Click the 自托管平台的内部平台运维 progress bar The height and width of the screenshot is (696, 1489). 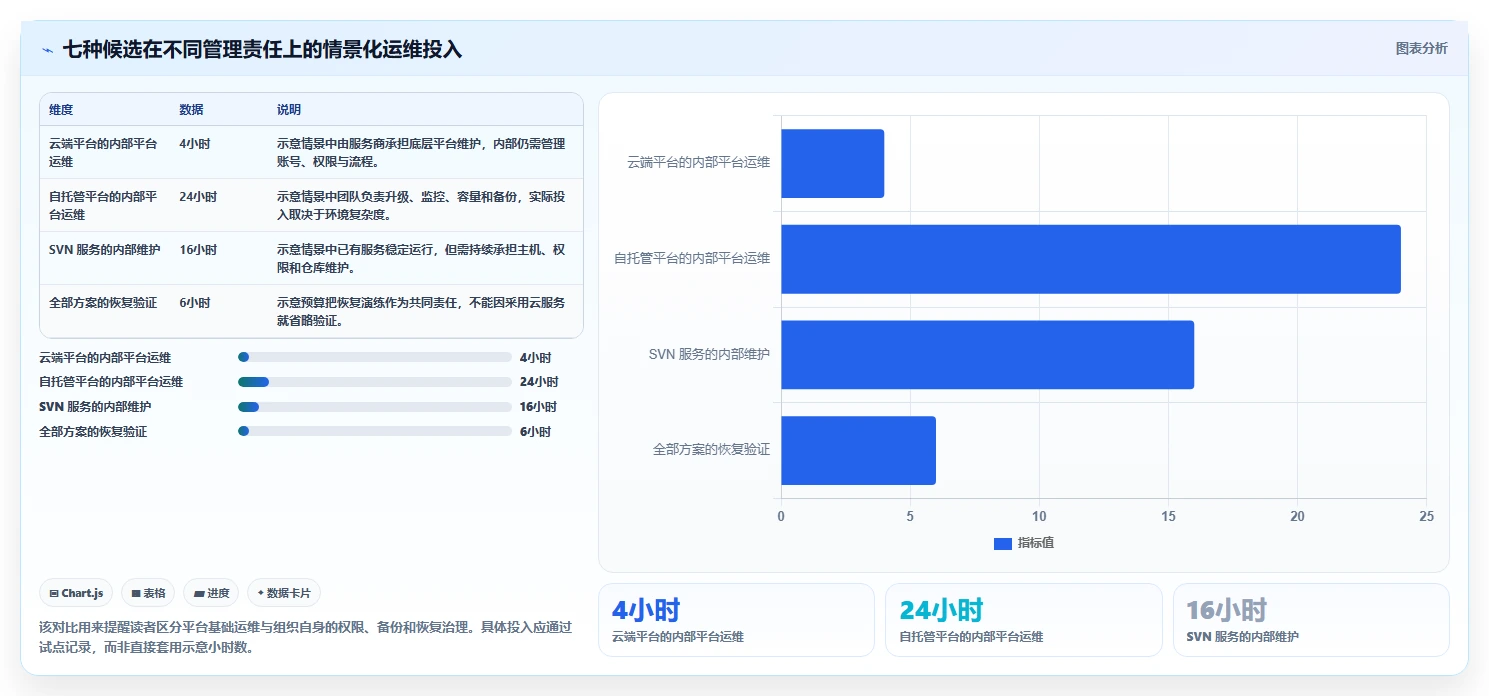click(x=375, y=382)
